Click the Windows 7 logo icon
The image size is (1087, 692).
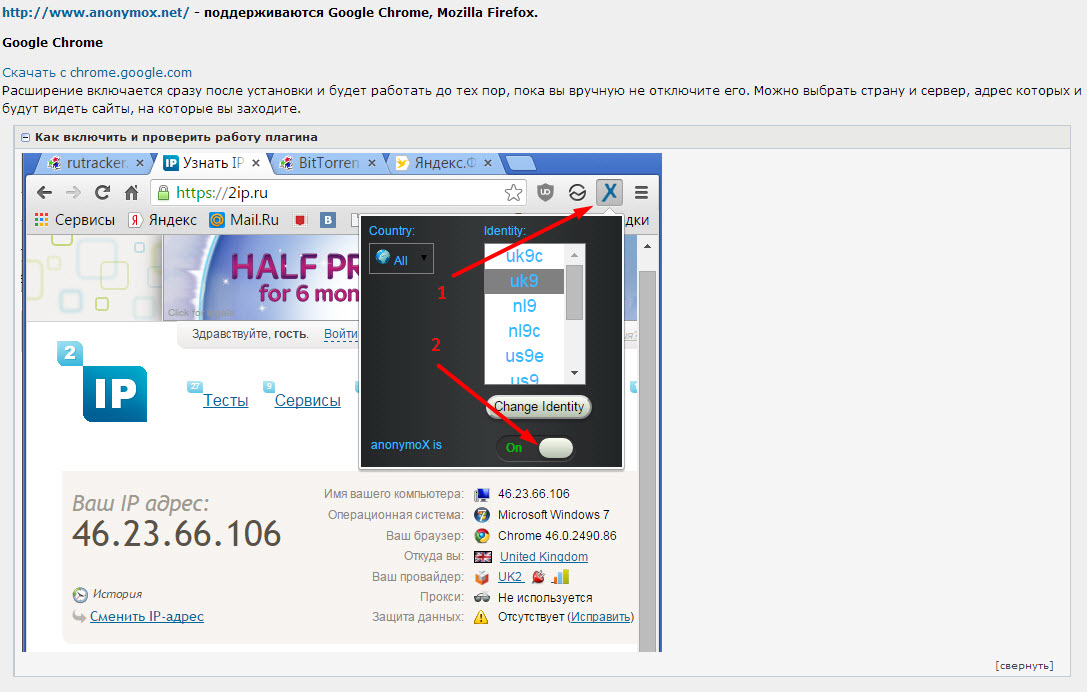(482, 515)
